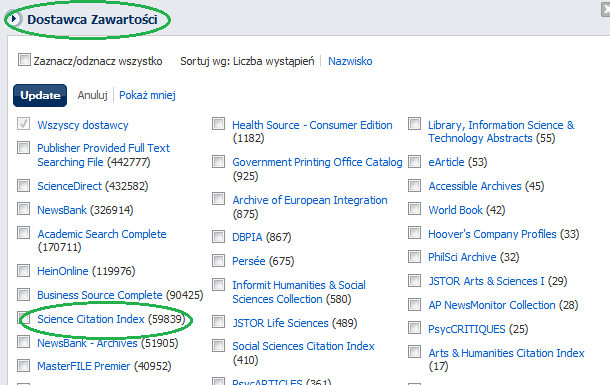This screenshot has height=385, width=610.
Task: Click the Update button
Action: 40,95
